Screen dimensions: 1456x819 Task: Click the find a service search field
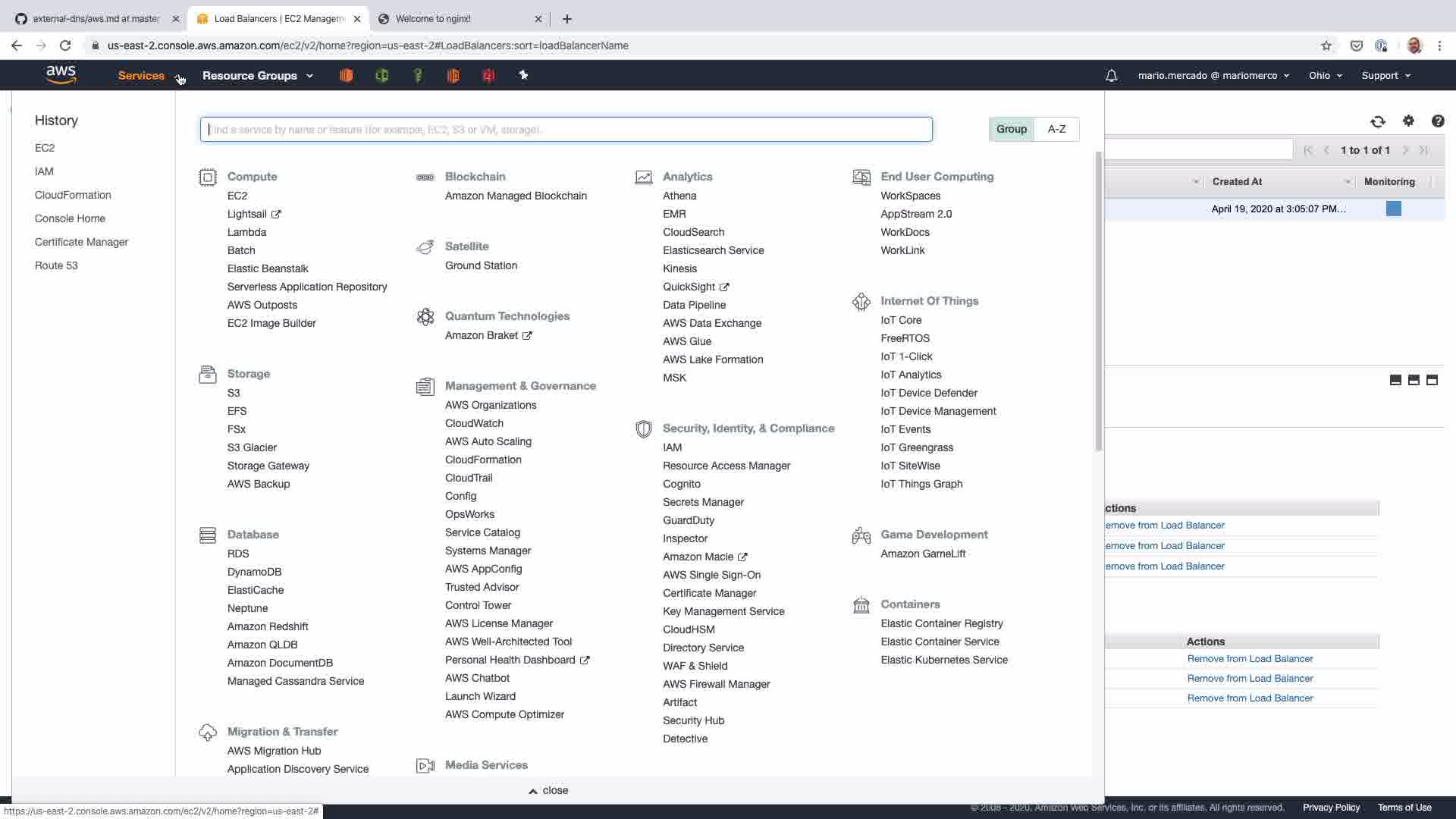pos(566,130)
